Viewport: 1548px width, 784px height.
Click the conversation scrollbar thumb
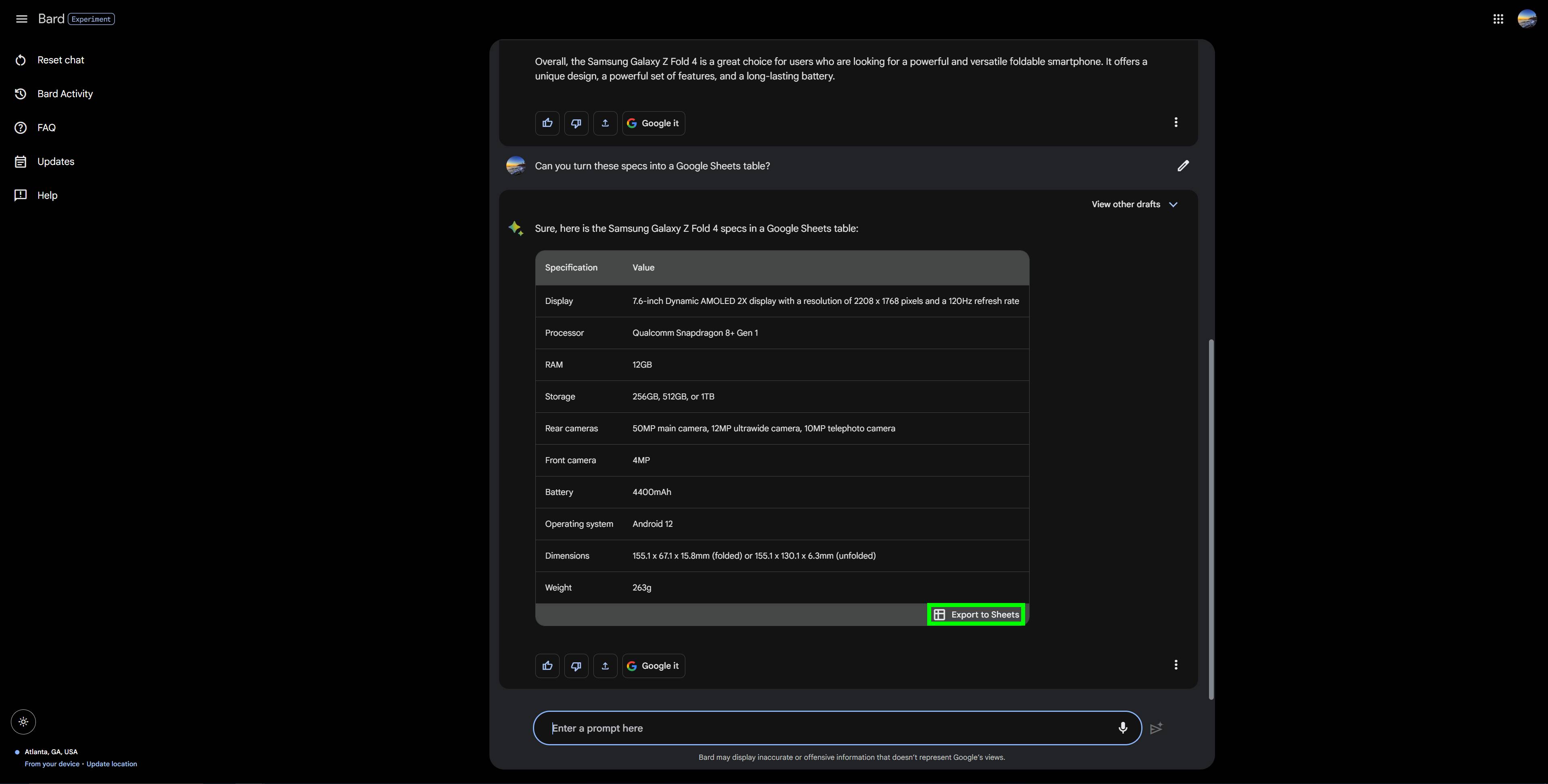1211,519
